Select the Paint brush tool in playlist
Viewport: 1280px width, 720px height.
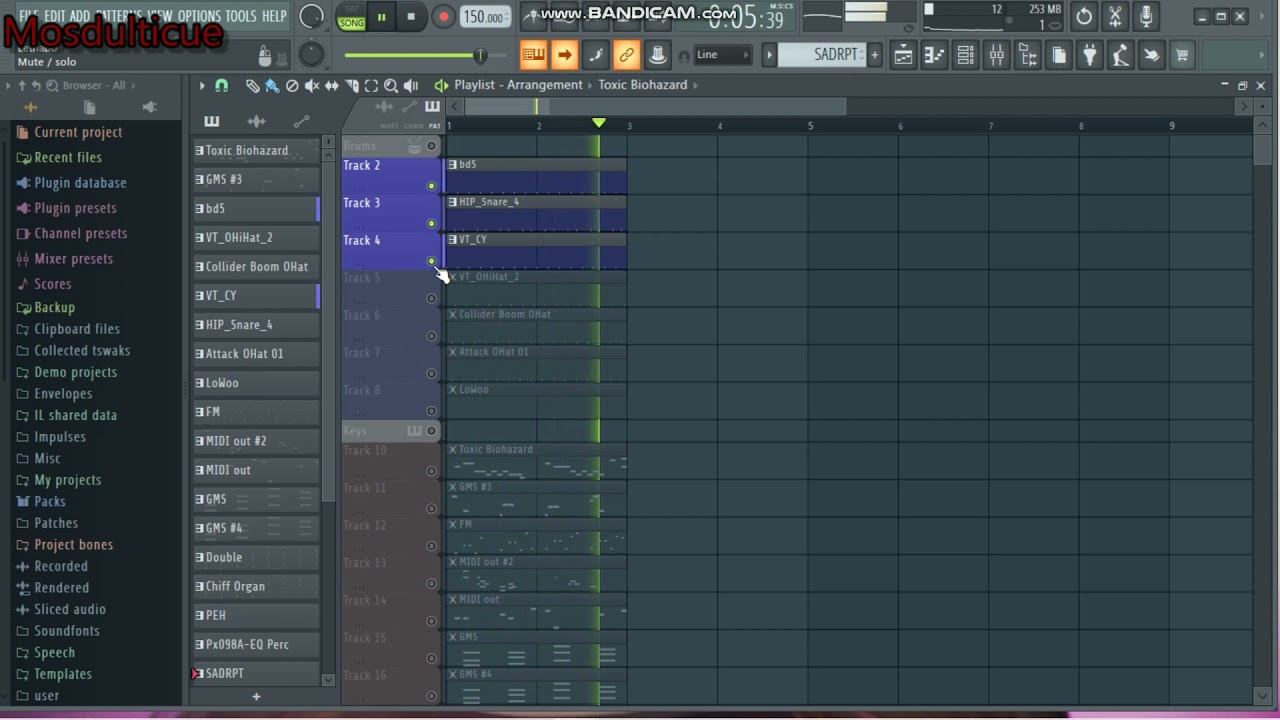click(271, 86)
